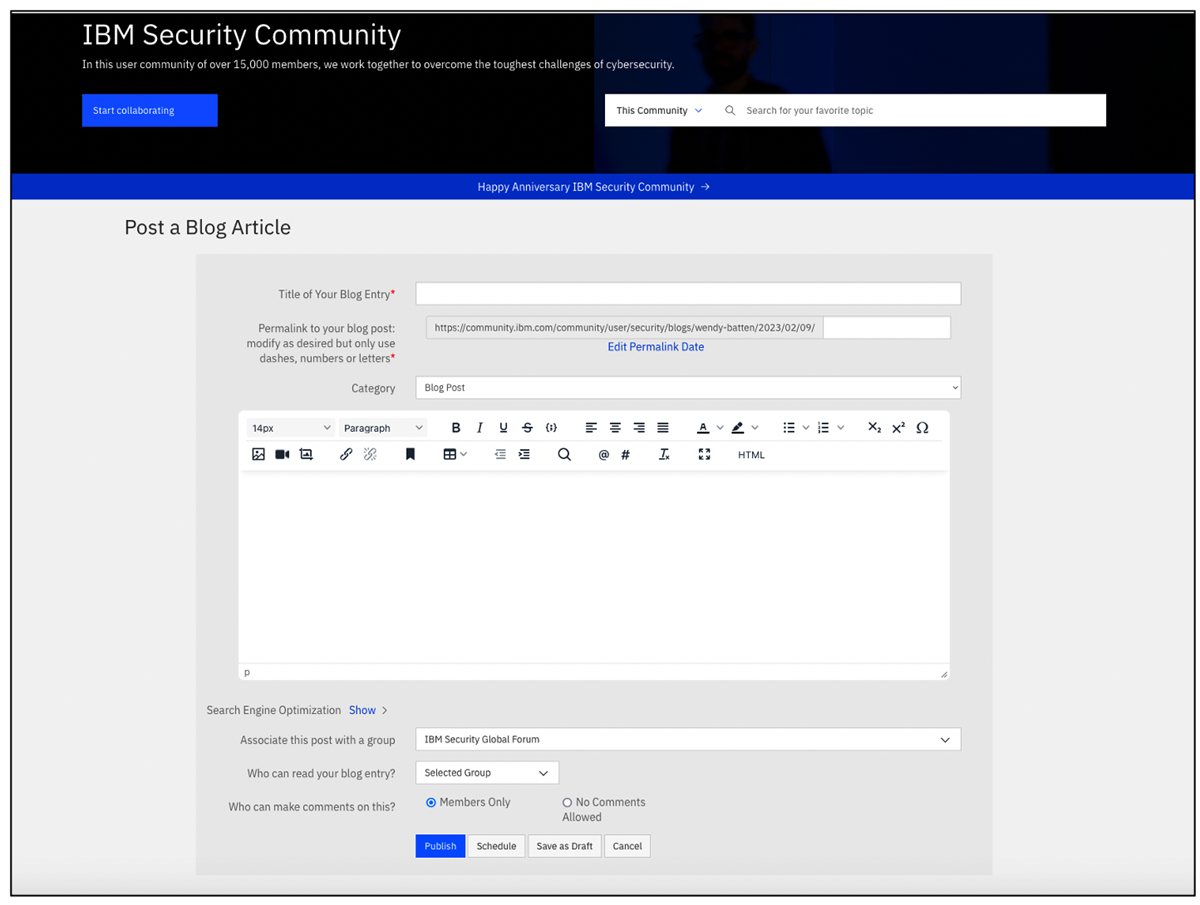Open the Selected Group visibility dropdown
The height and width of the screenshot is (905, 1200).
(x=487, y=773)
